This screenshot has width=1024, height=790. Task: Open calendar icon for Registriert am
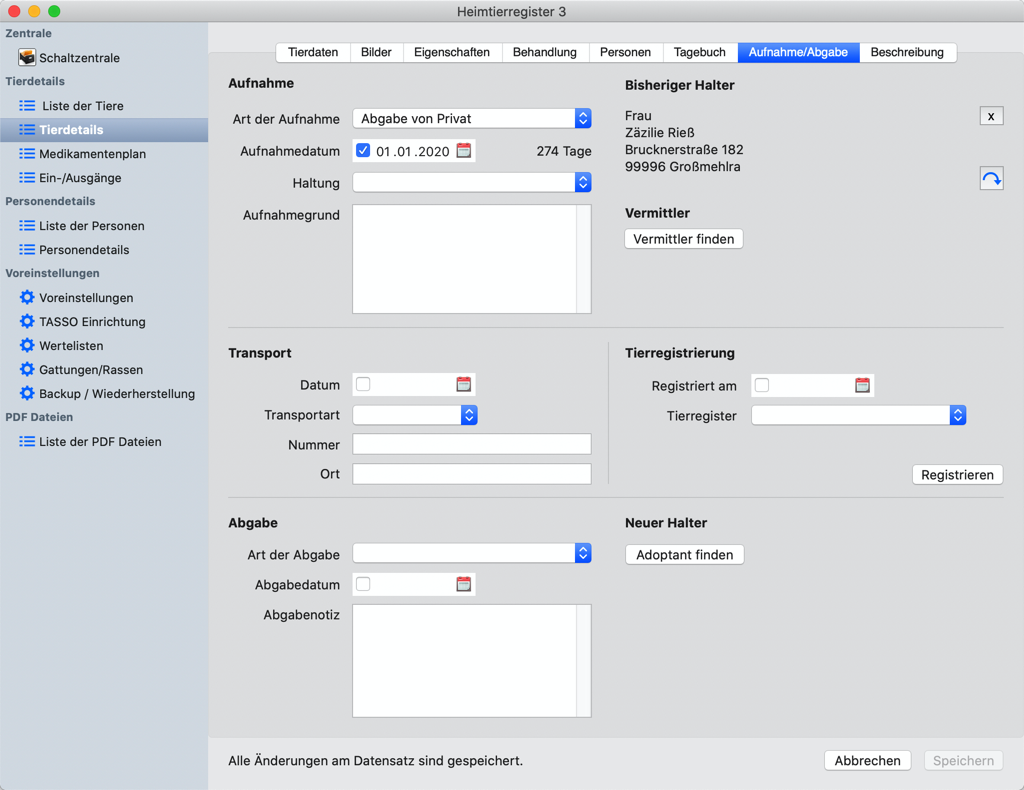[862, 385]
